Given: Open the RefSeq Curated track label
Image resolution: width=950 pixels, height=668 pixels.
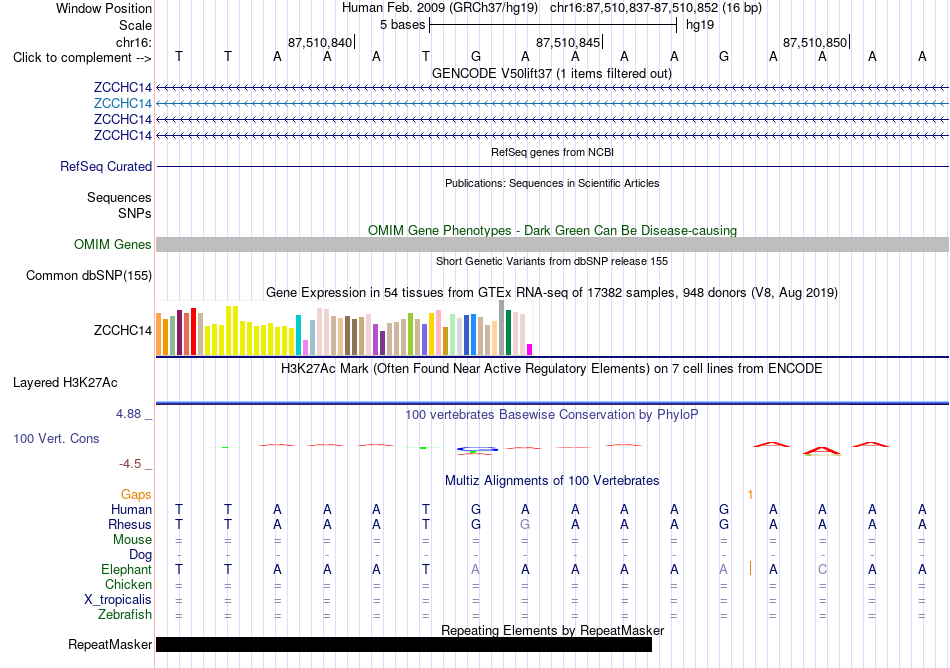Looking at the screenshot, I should click(x=105, y=167).
